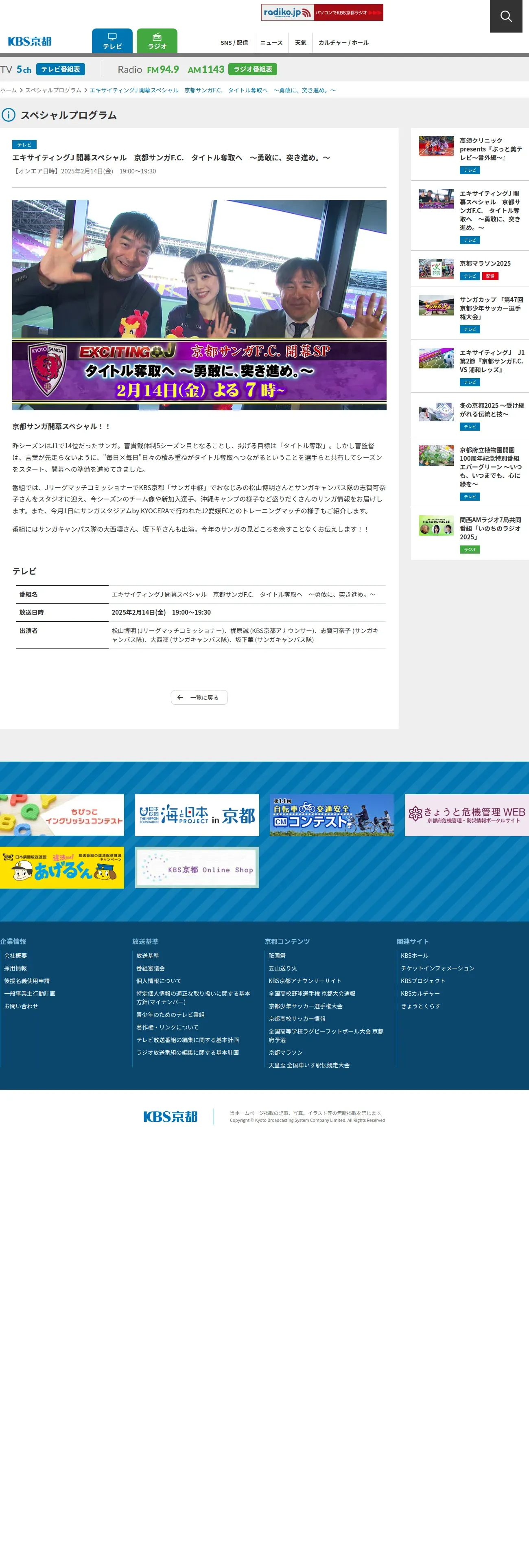Open ちびっこイングリッシュコンテスト banner
The width and height of the screenshot is (529, 1568).
pyautogui.click(x=62, y=815)
